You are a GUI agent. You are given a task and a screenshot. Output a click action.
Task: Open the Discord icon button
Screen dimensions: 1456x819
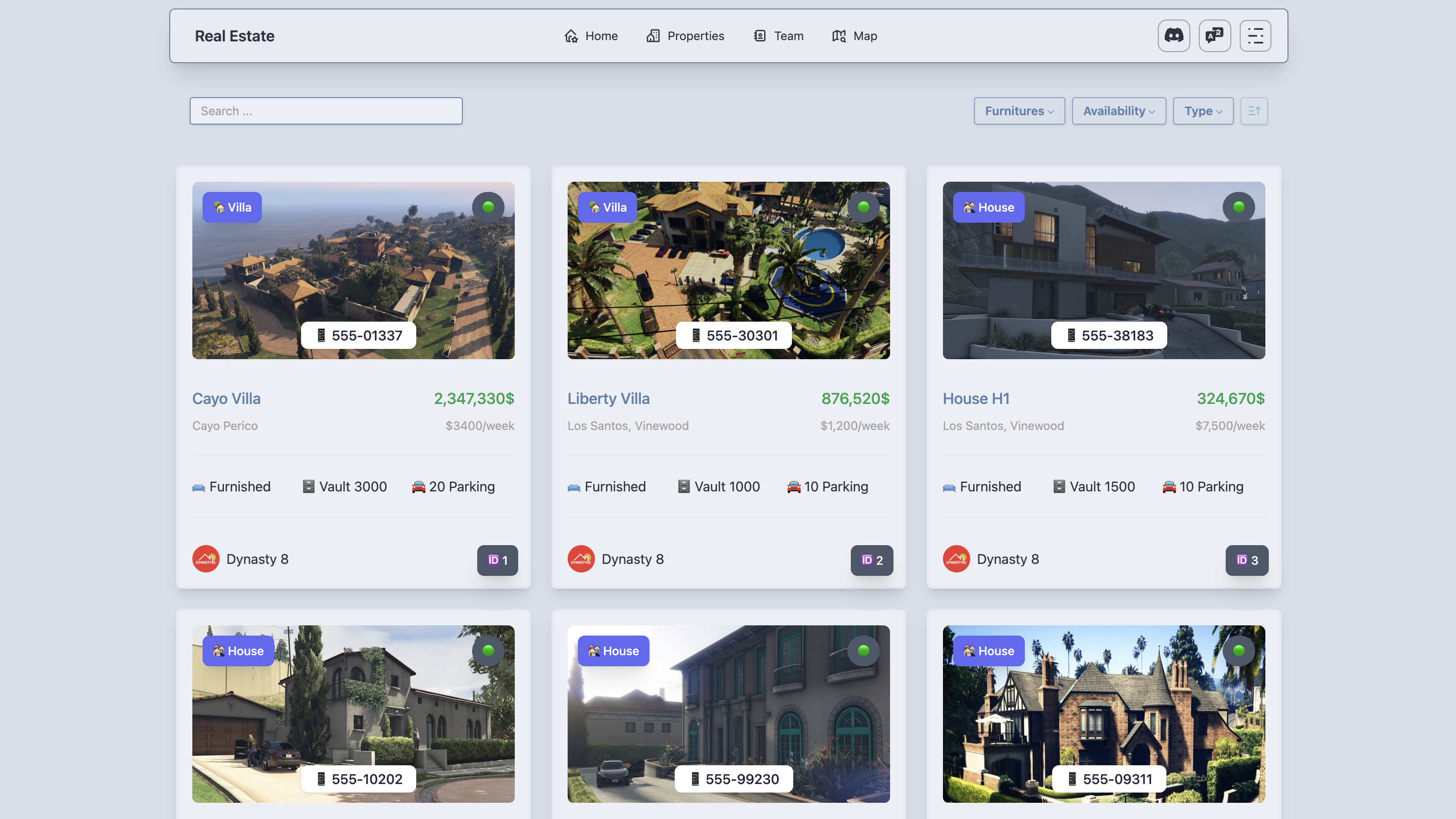pos(1173,35)
